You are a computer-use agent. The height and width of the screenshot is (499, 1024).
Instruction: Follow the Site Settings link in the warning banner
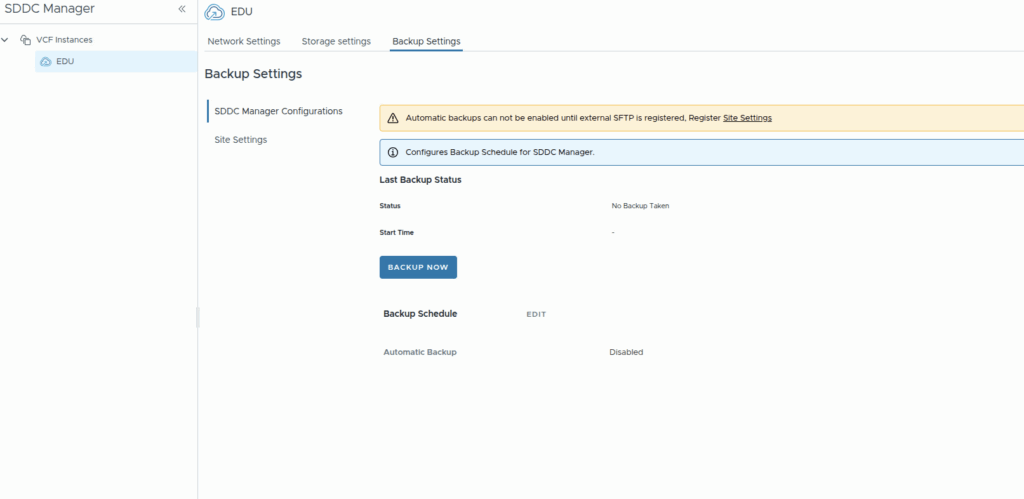[x=747, y=118]
